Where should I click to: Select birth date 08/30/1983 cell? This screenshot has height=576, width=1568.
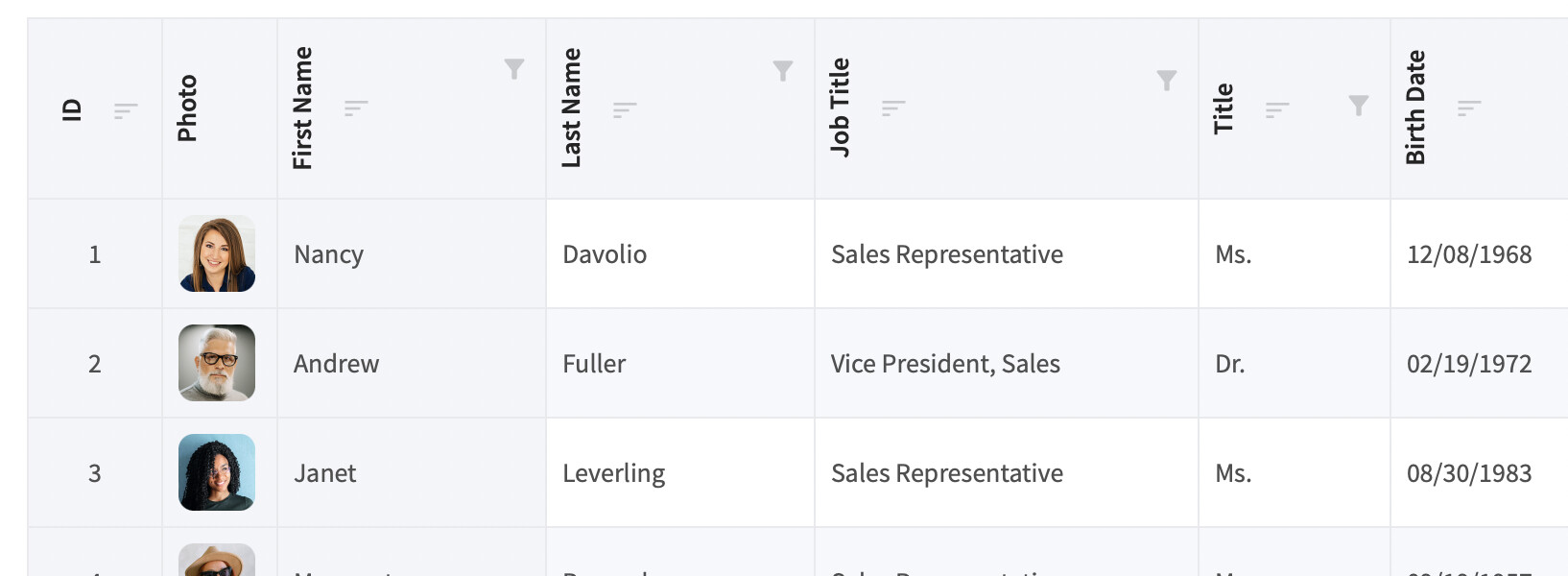[x=1479, y=473]
